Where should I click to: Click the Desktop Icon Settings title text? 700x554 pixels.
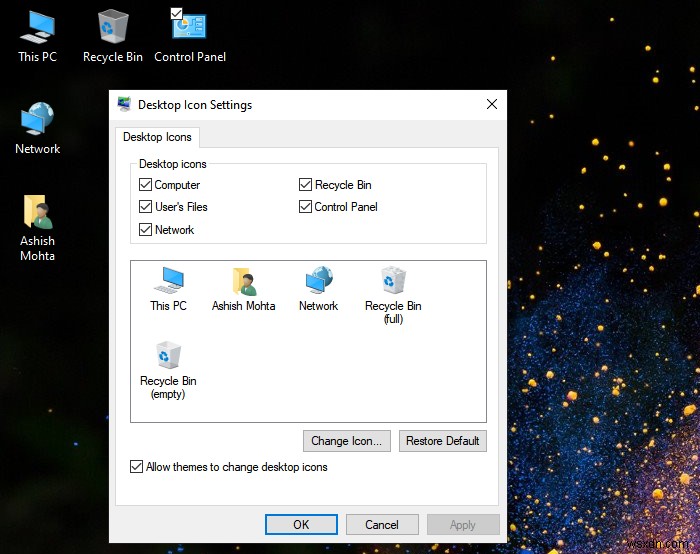pos(195,105)
